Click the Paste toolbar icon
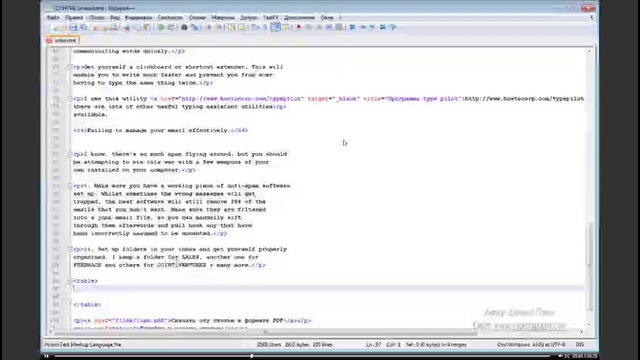The height and width of the screenshot is (360, 640). [147, 27]
